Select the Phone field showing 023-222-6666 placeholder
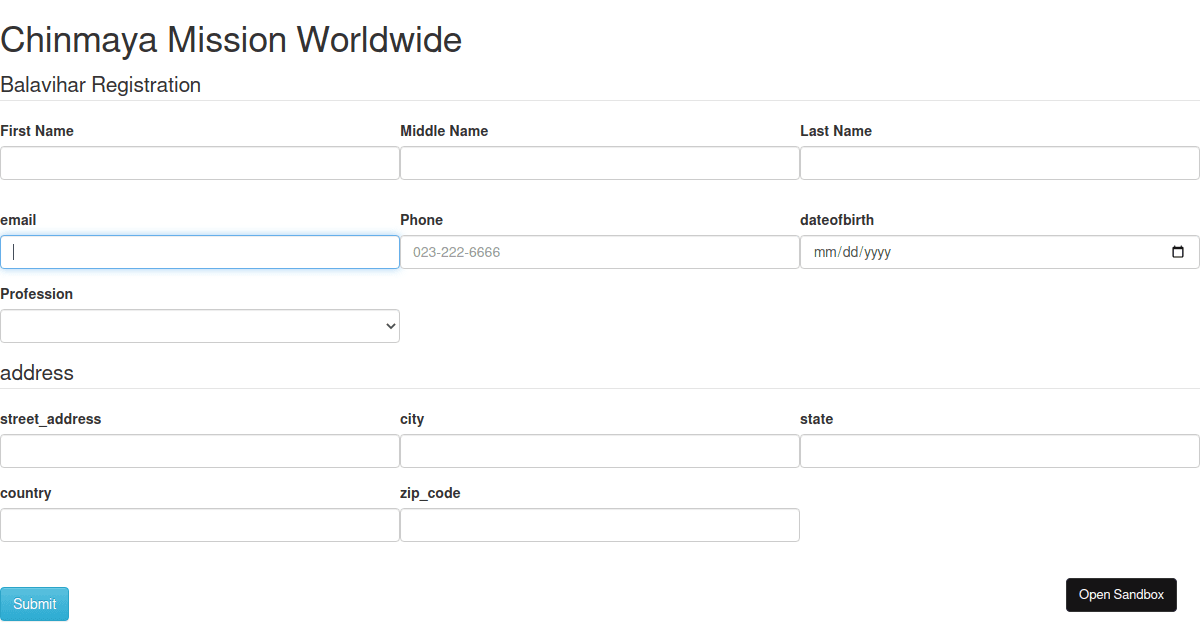Viewport: 1200px width, 630px height. (x=600, y=251)
